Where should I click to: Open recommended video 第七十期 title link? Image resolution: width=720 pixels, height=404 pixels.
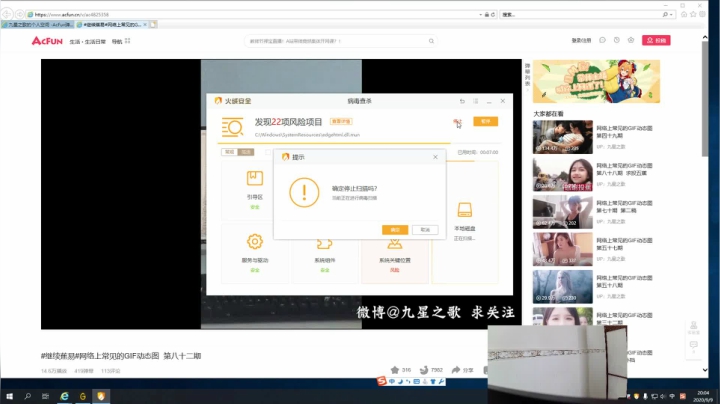[624, 207]
